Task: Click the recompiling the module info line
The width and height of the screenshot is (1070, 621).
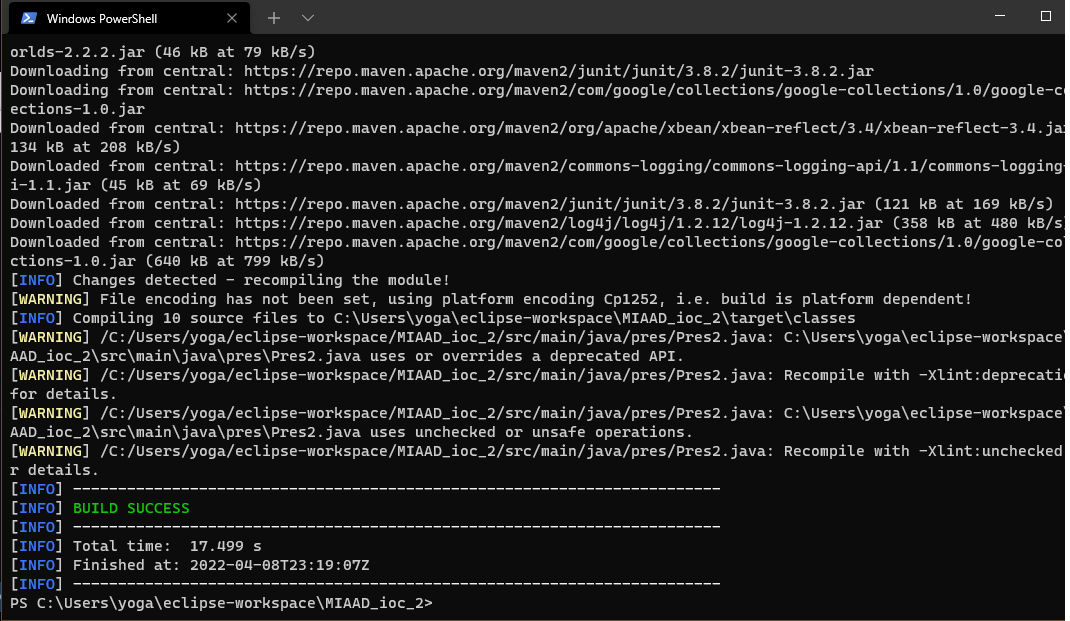Action: point(230,280)
